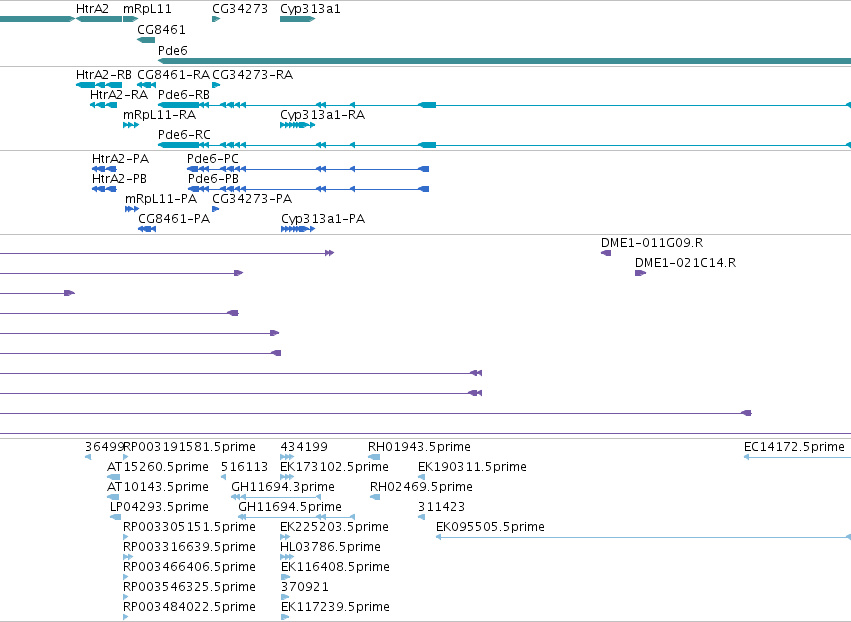Select the CG8461 gene label
The image size is (851, 622).
(161, 29)
